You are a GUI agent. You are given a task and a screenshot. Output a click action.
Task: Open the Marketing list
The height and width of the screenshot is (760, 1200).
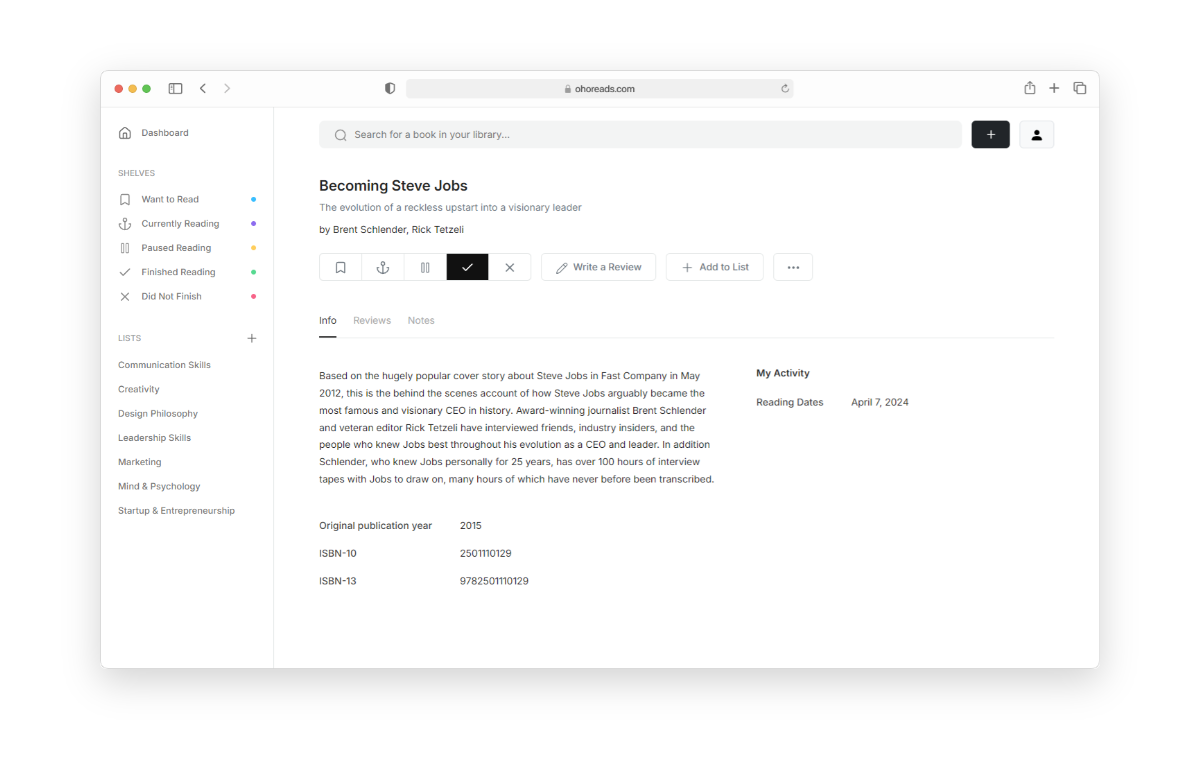[x=139, y=462]
